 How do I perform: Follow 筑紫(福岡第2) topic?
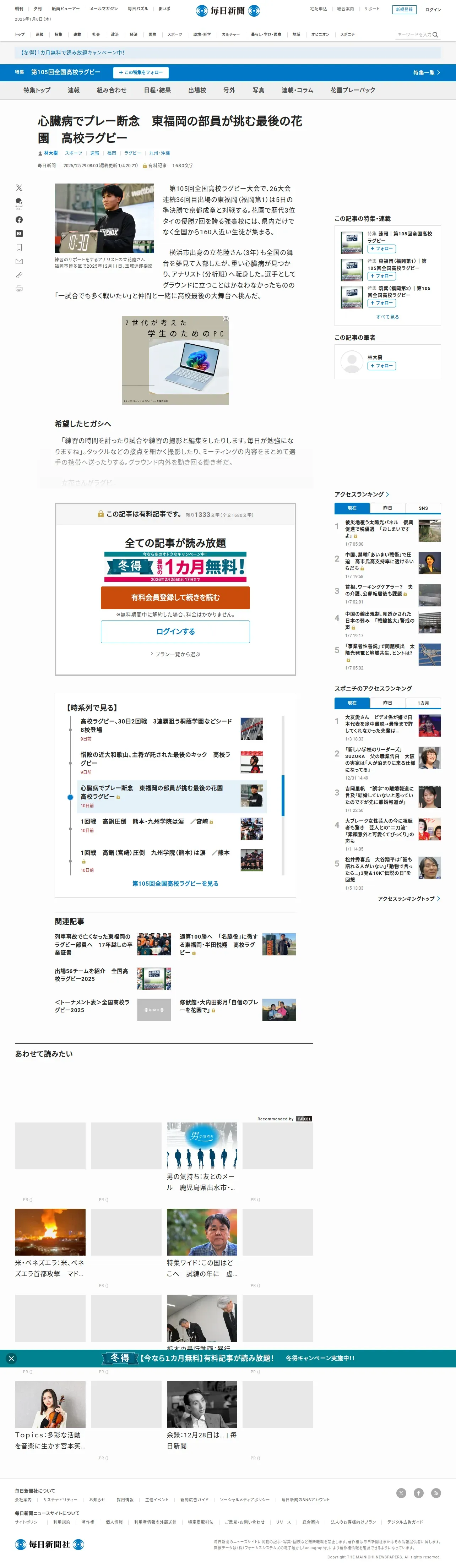click(382, 303)
